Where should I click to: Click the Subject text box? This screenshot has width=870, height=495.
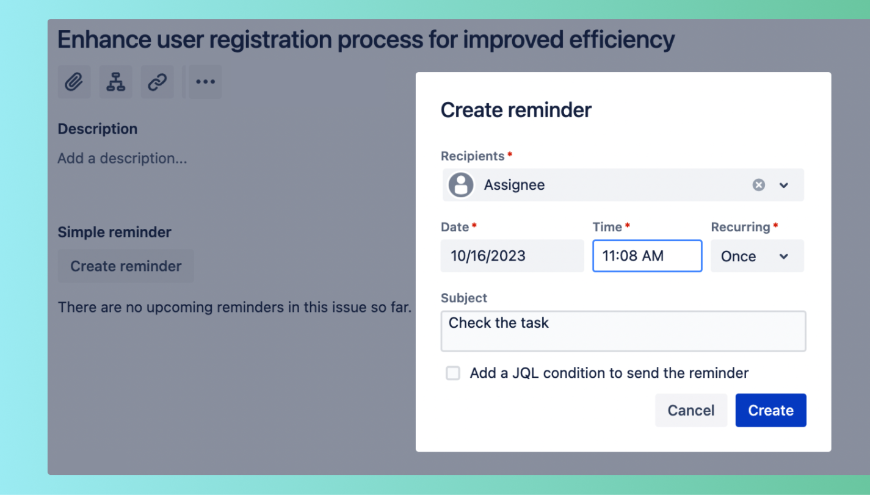pos(623,331)
